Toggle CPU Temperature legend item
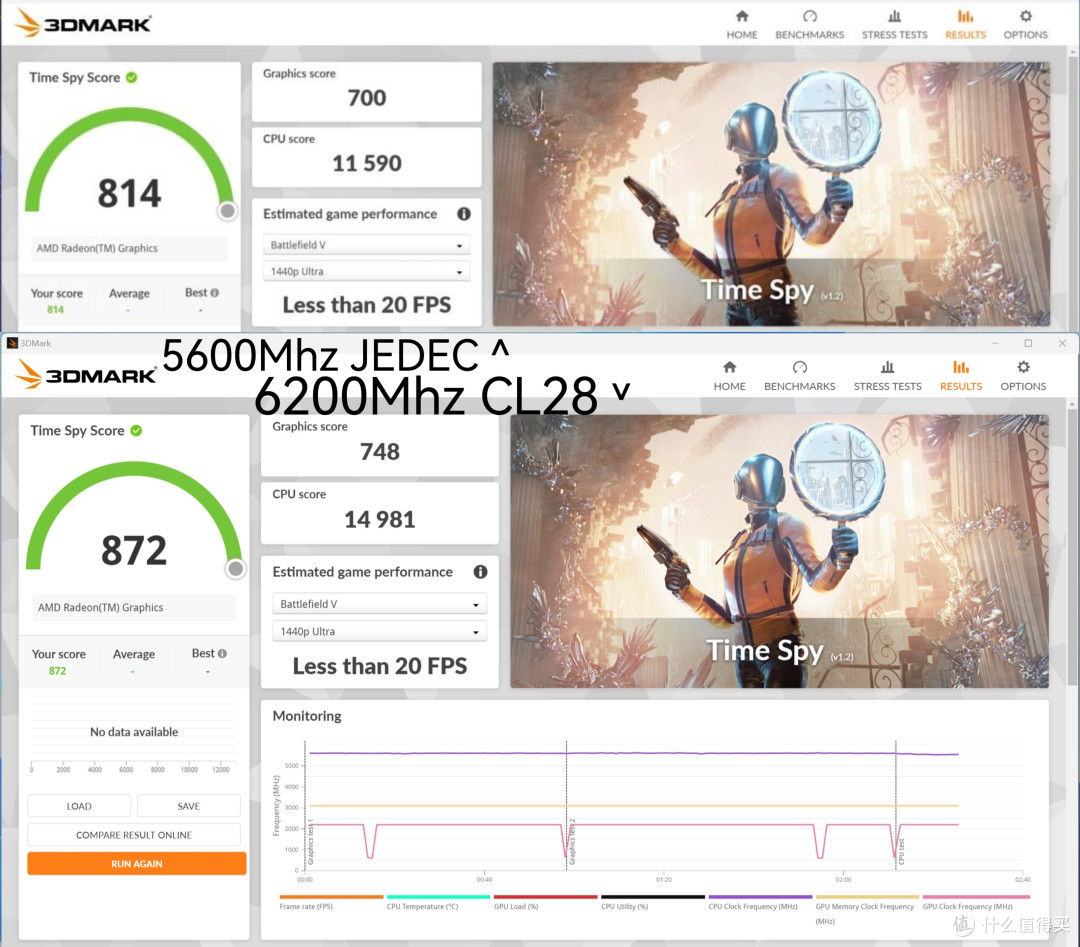The height and width of the screenshot is (947, 1080). [438, 902]
